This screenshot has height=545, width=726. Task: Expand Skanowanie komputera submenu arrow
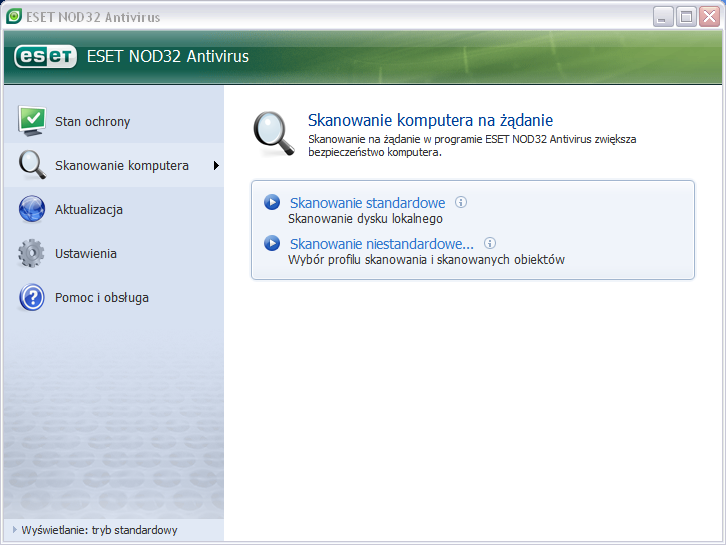216,165
